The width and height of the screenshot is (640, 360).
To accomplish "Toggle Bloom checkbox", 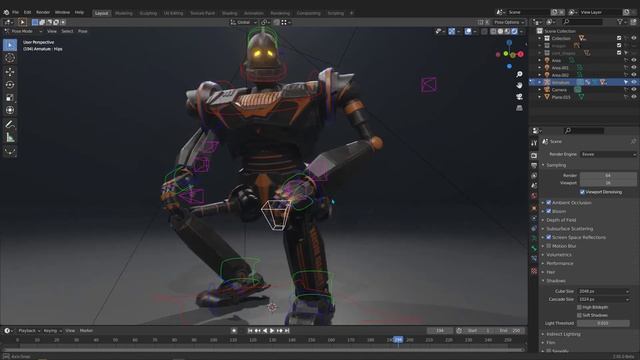I will point(549,211).
